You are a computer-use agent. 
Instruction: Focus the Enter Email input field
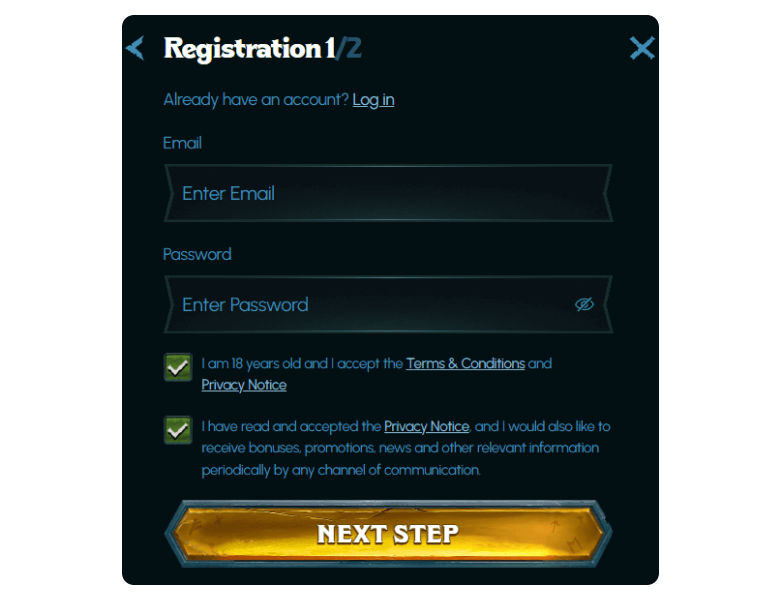[x=388, y=193]
